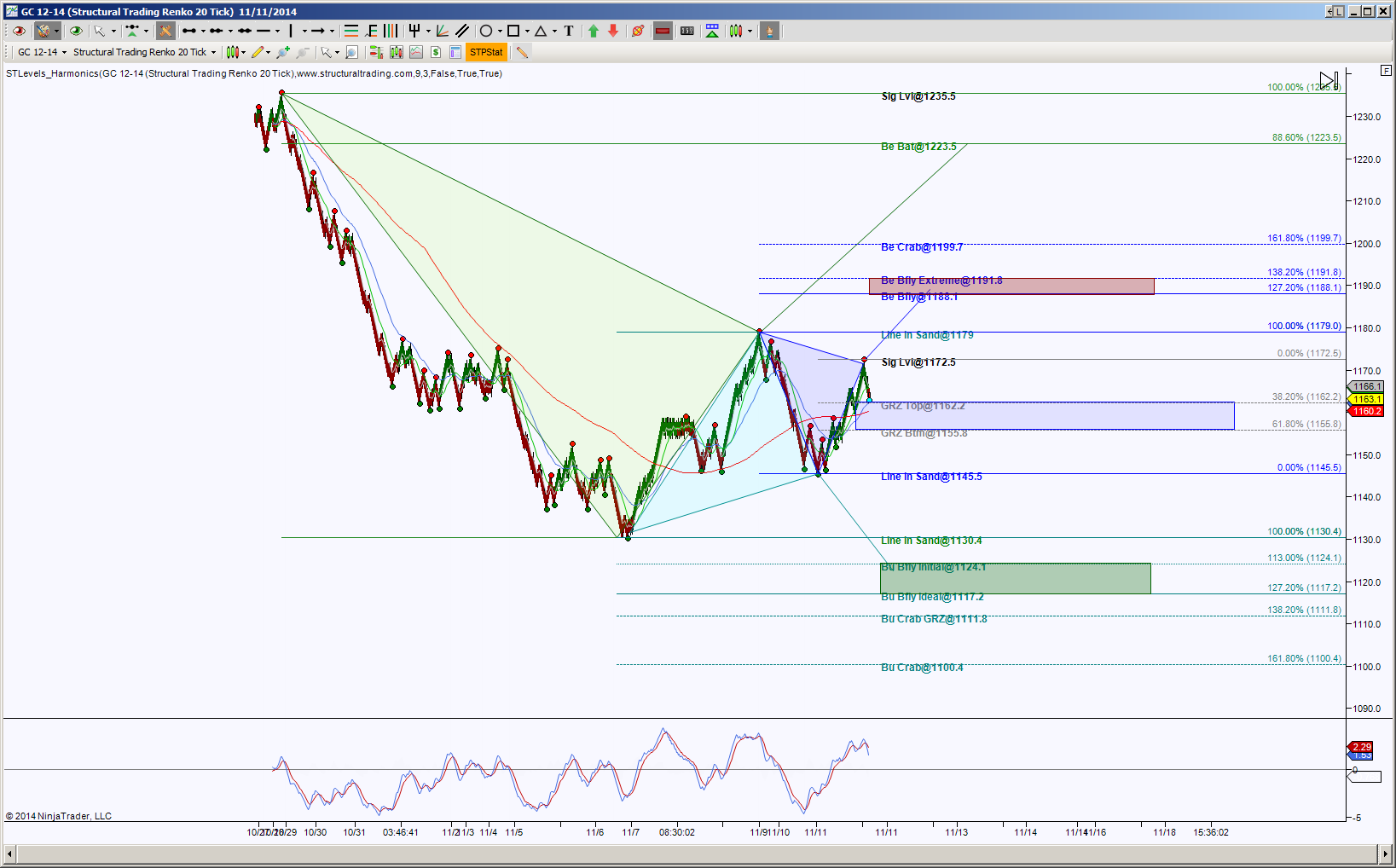The image size is (1396, 868).
Task: Select the line with endpoint dots tool
Action: point(189,31)
